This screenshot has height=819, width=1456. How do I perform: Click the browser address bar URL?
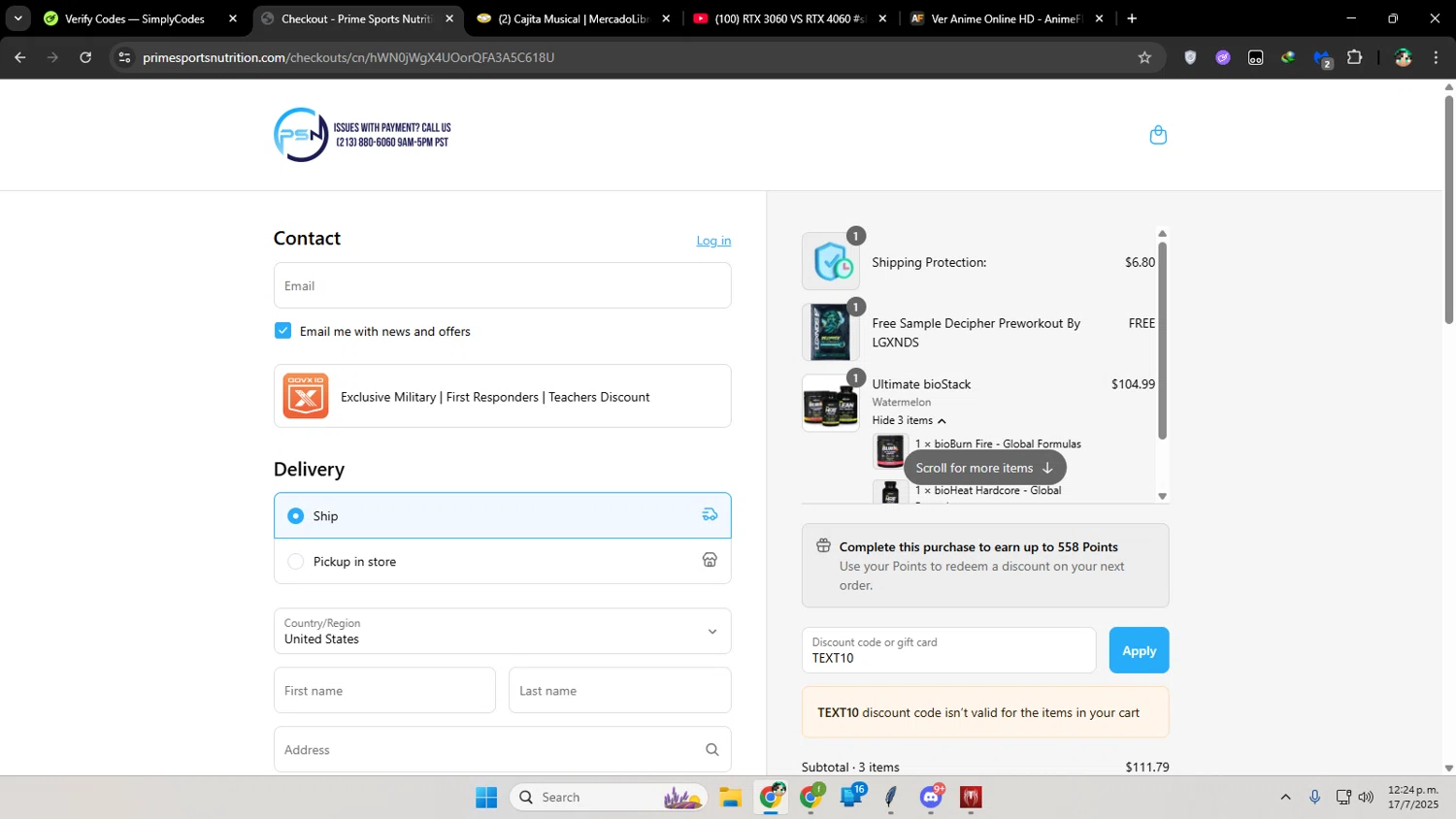pos(348,57)
